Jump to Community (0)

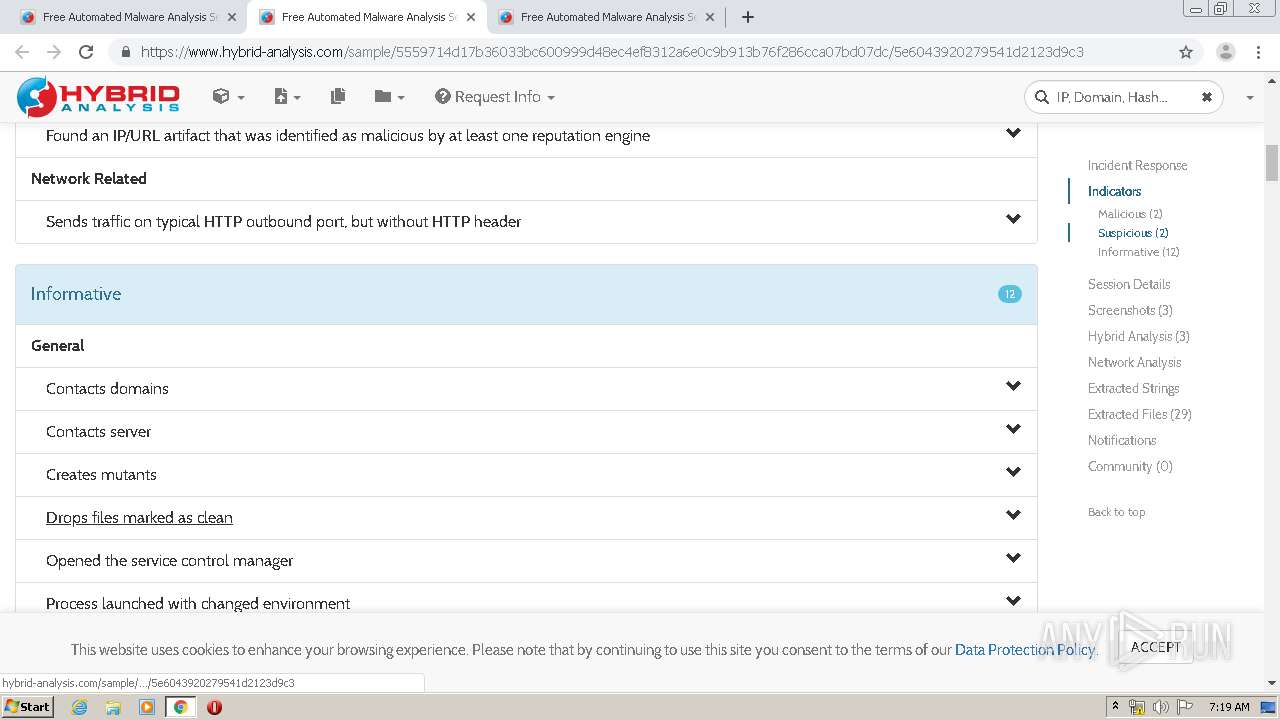coord(1130,467)
